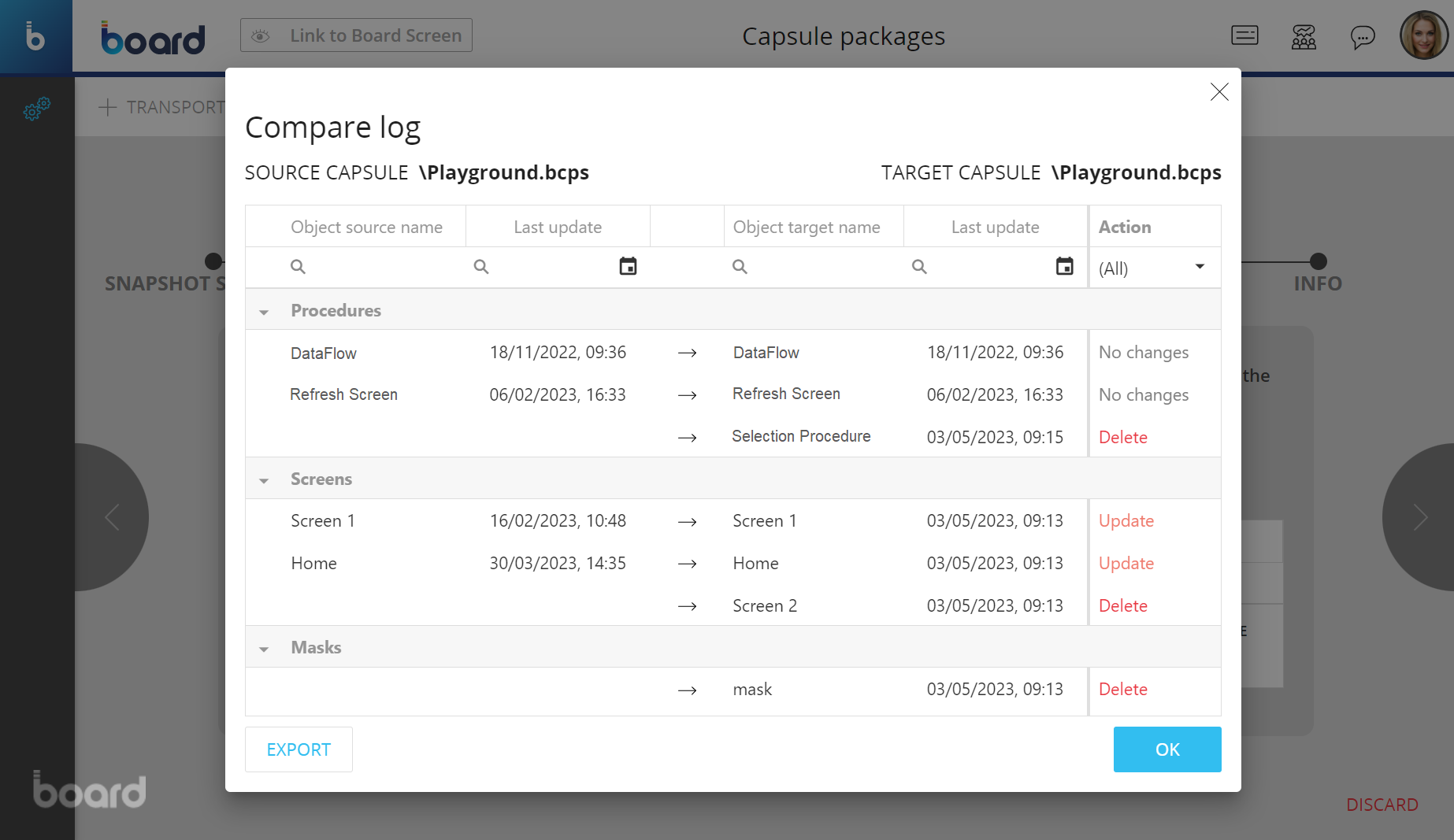
Task: Open the Action (All) filter dropdown
Action: point(1155,268)
